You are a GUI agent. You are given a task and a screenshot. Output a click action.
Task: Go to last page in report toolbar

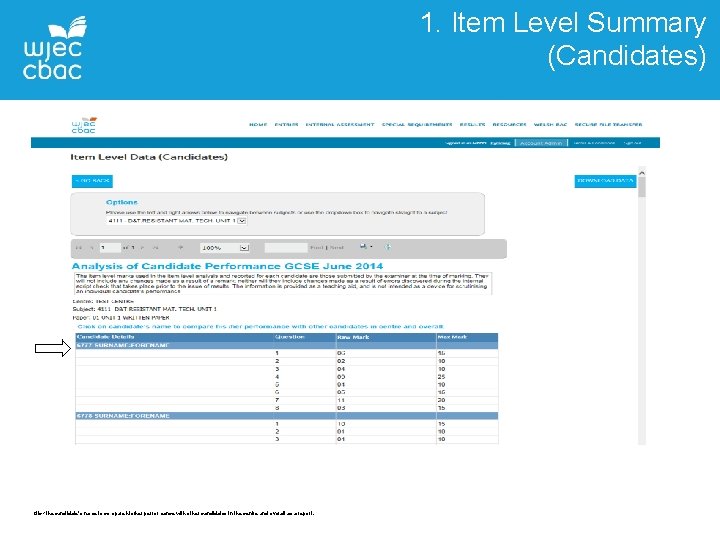(x=155, y=248)
